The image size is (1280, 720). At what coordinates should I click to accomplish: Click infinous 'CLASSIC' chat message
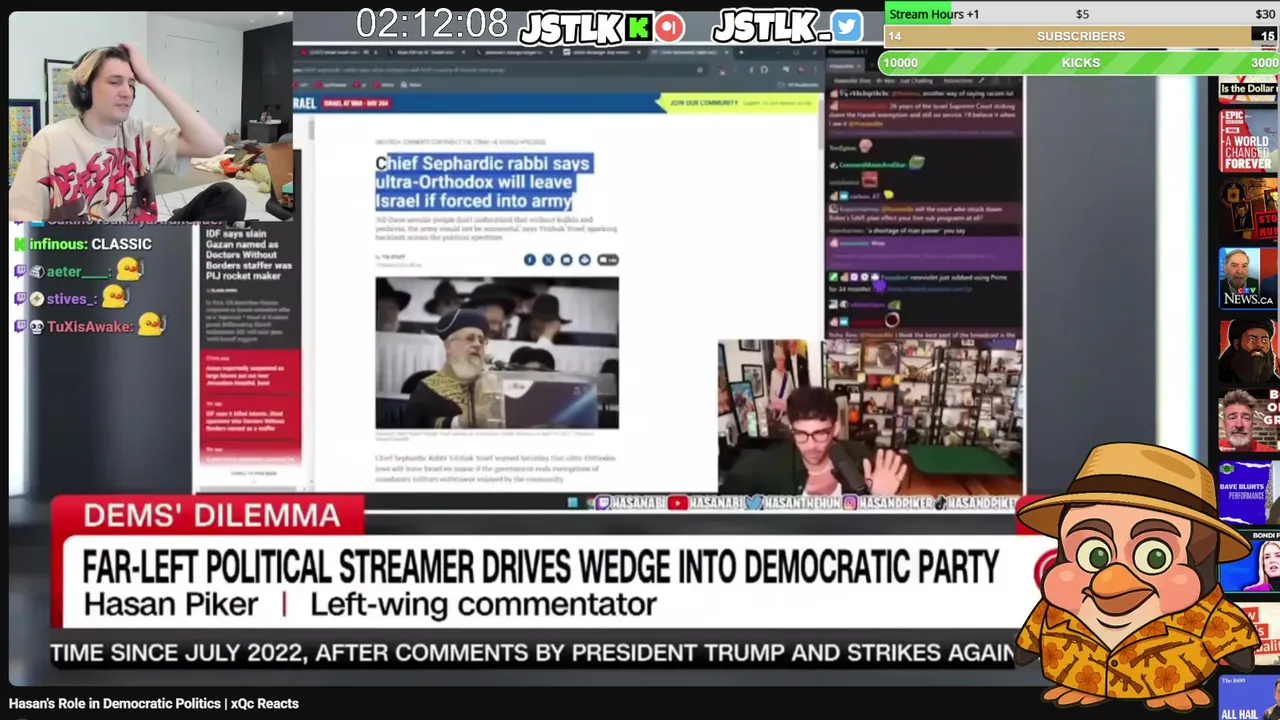[x=91, y=244]
